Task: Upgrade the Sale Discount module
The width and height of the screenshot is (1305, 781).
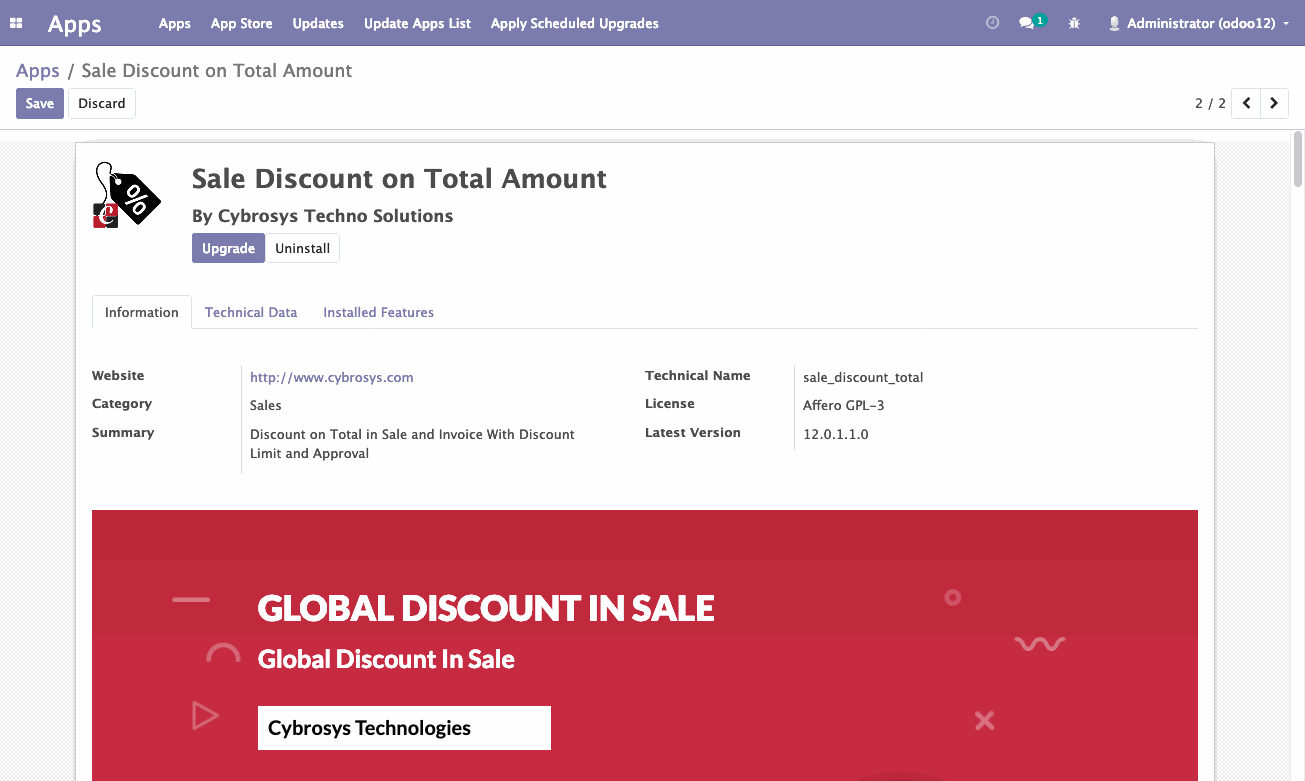Action: tap(228, 248)
